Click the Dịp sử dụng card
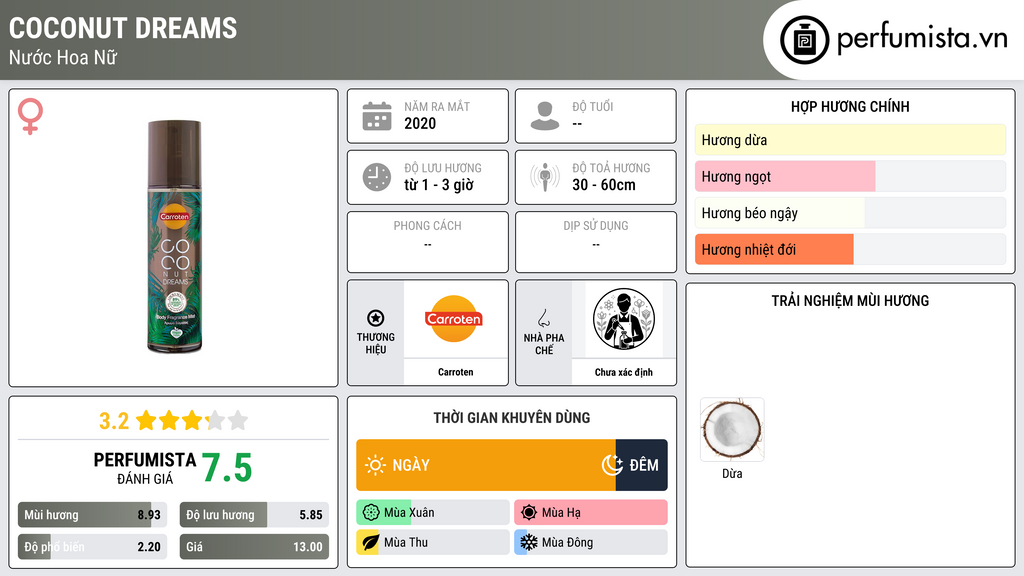The height and width of the screenshot is (576, 1024). pyautogui.click(x=596, y=242)
